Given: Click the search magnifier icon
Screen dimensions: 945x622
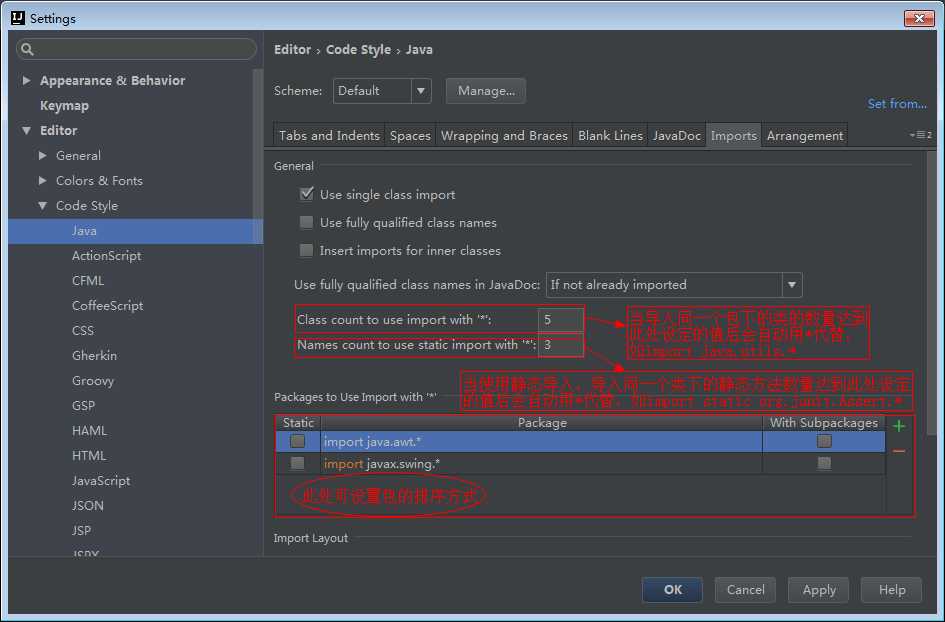Looking at the screenshot, I should pos(27,49).
